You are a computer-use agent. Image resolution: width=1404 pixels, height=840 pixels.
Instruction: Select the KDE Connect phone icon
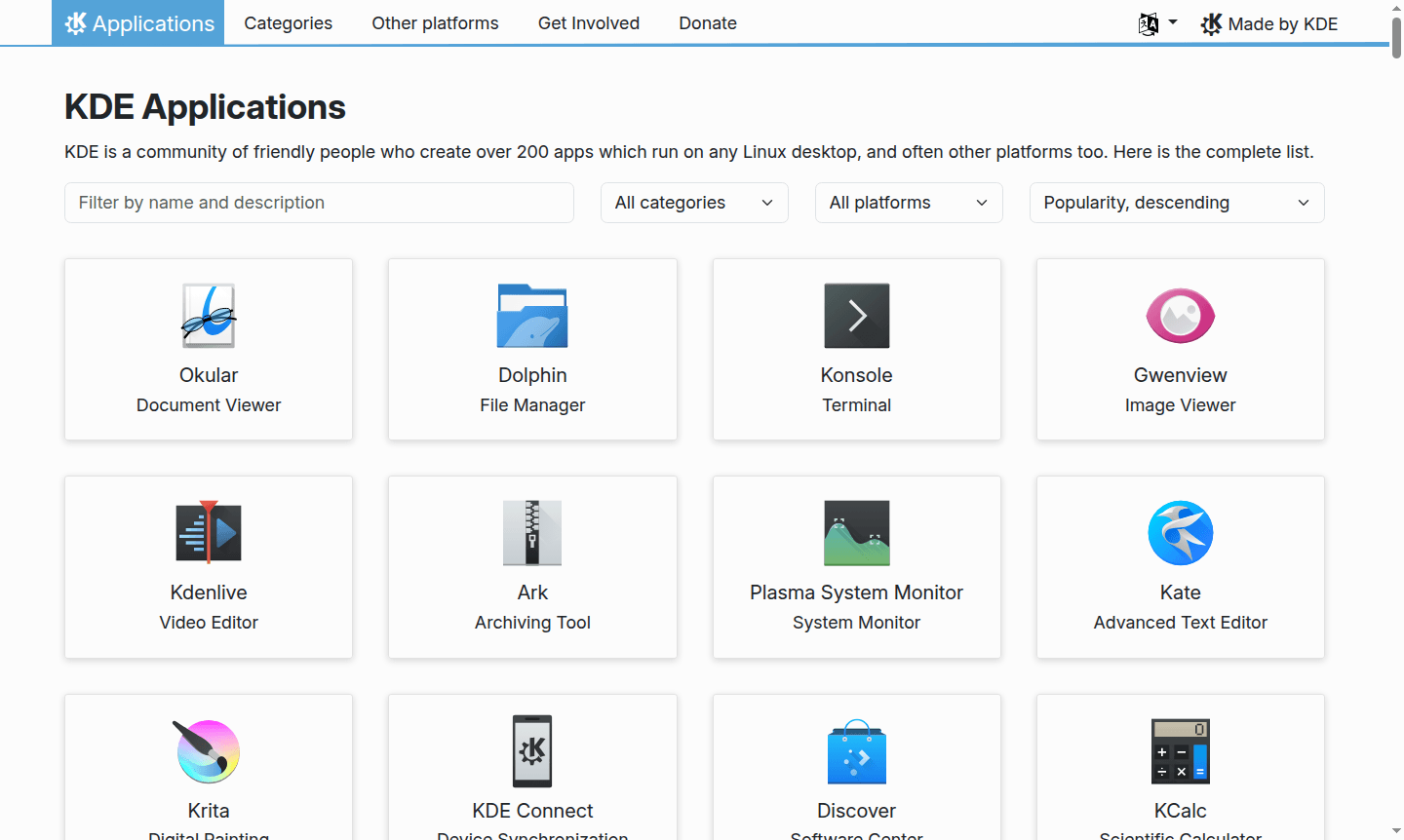click(532, 750)
